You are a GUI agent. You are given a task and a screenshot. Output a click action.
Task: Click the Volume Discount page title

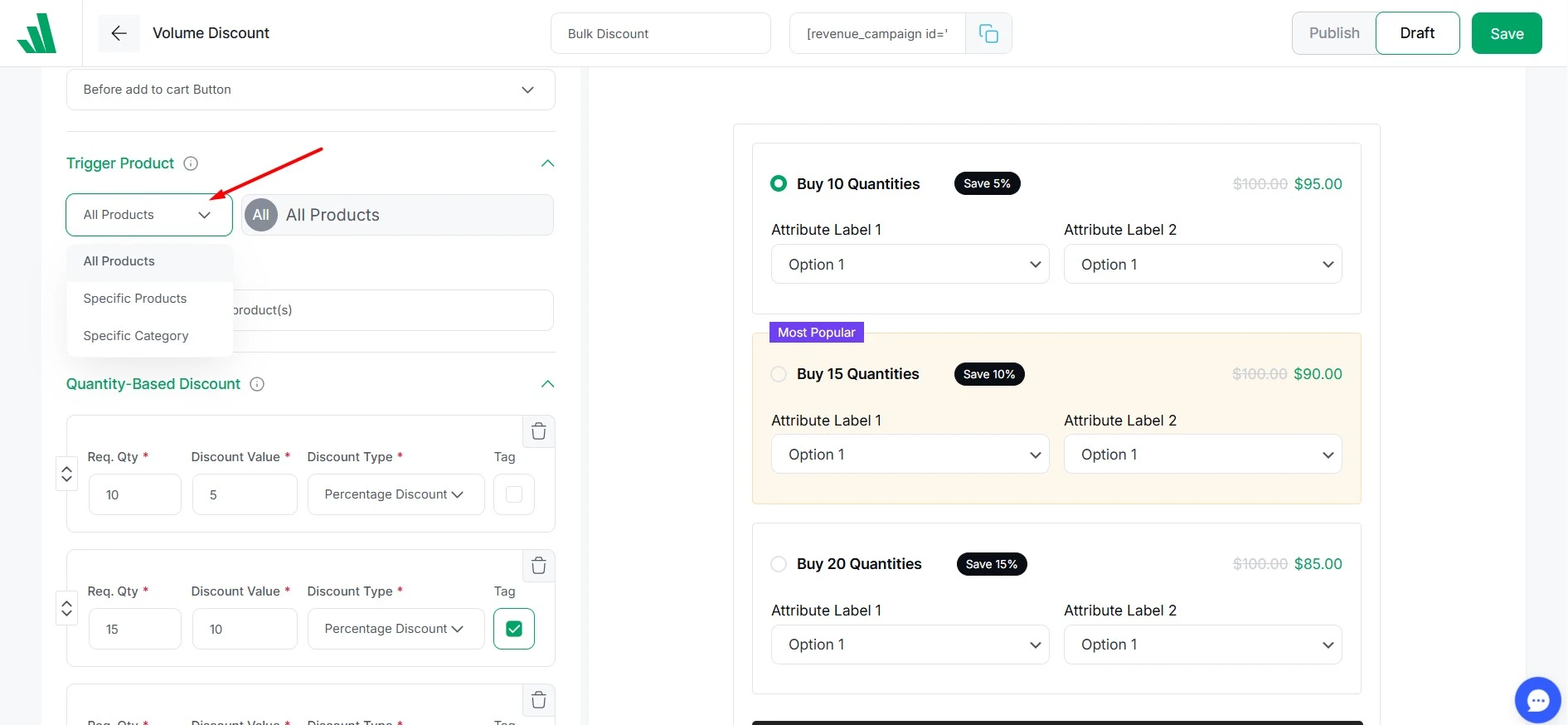pyautogui.click(x=211, y=33)
